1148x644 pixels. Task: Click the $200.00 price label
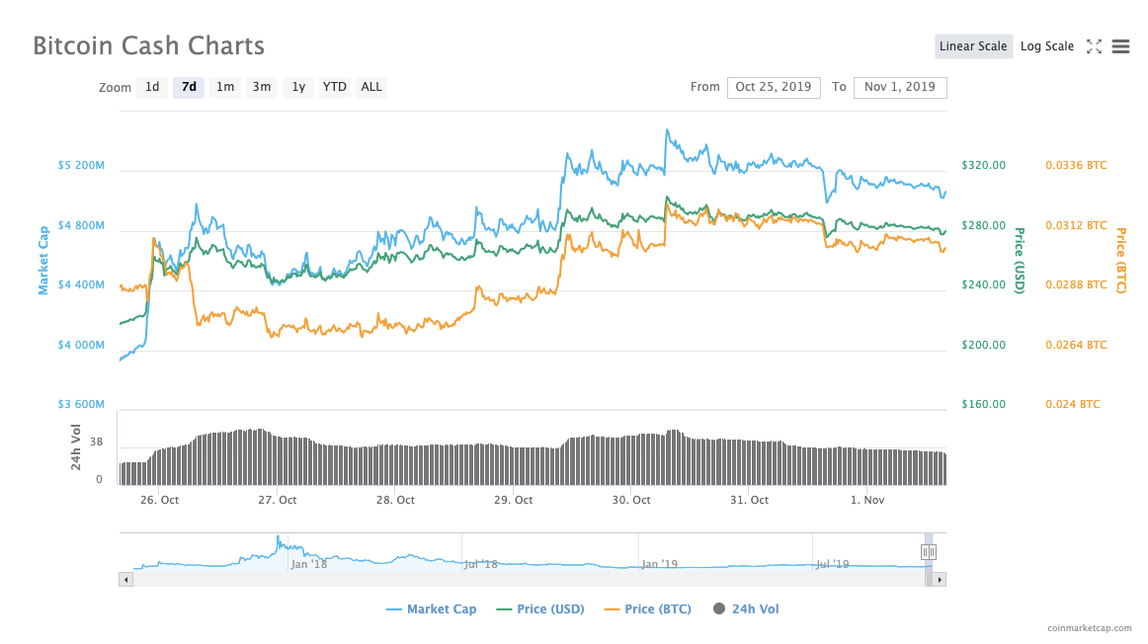point(983,345)
